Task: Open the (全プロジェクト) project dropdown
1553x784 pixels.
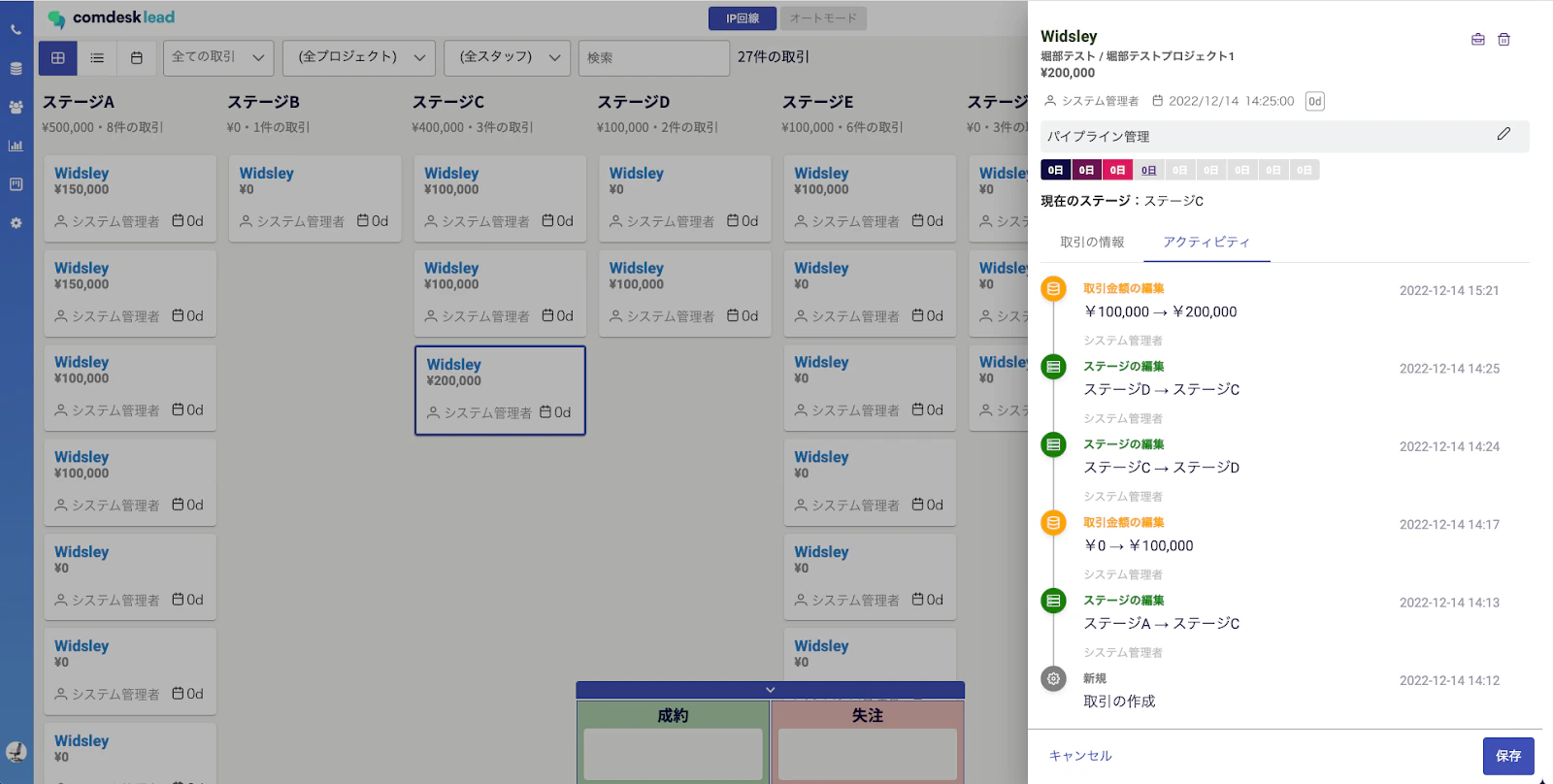Action: (x=359, y=58)
